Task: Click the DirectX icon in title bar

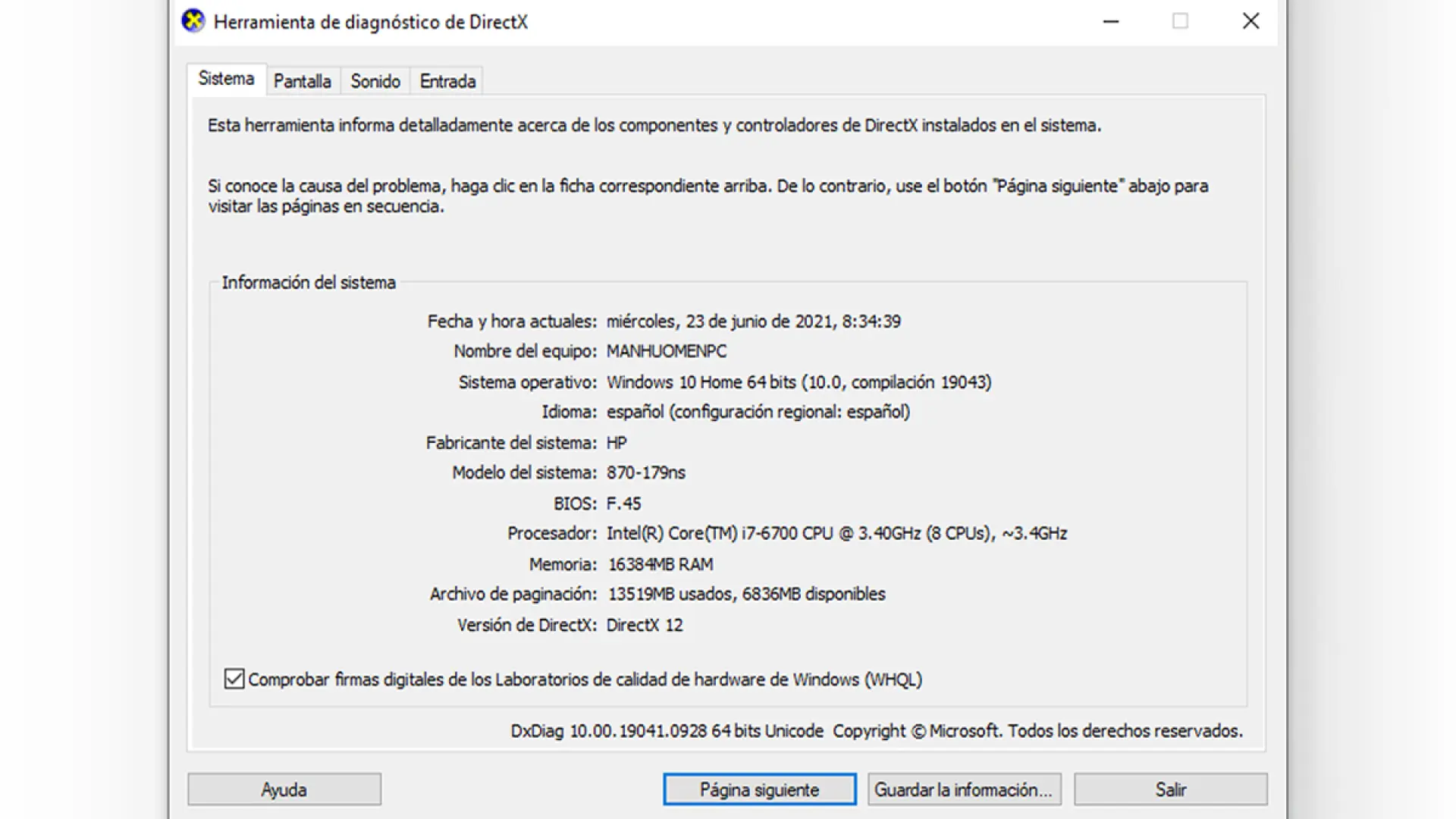Action: coord(193,21)
